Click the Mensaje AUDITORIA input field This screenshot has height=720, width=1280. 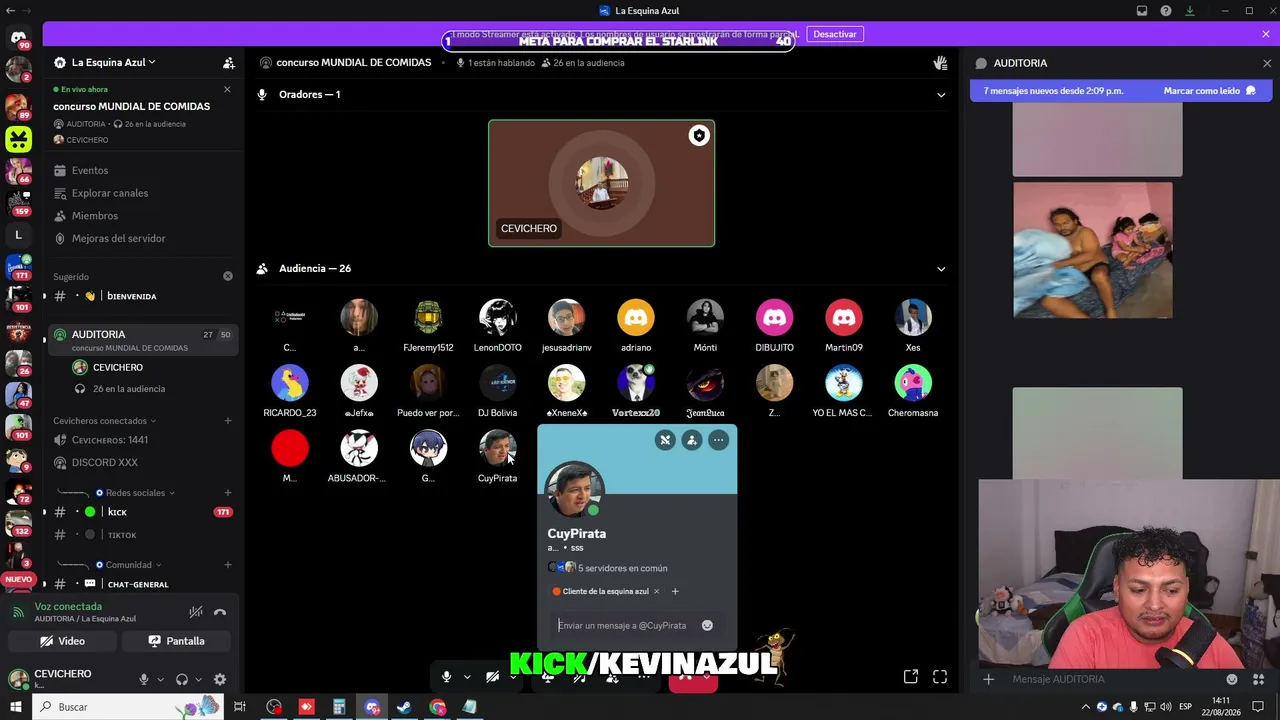(1110, 679)
